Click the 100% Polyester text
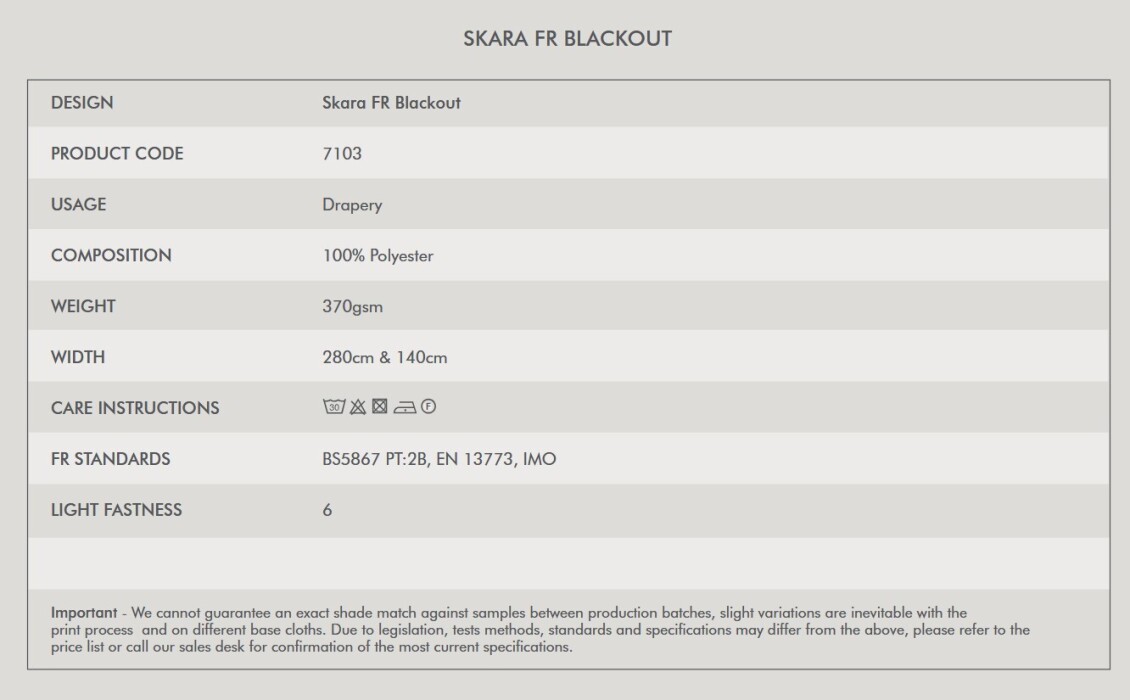Viewport: 1130px width, 700px height. 378,256
